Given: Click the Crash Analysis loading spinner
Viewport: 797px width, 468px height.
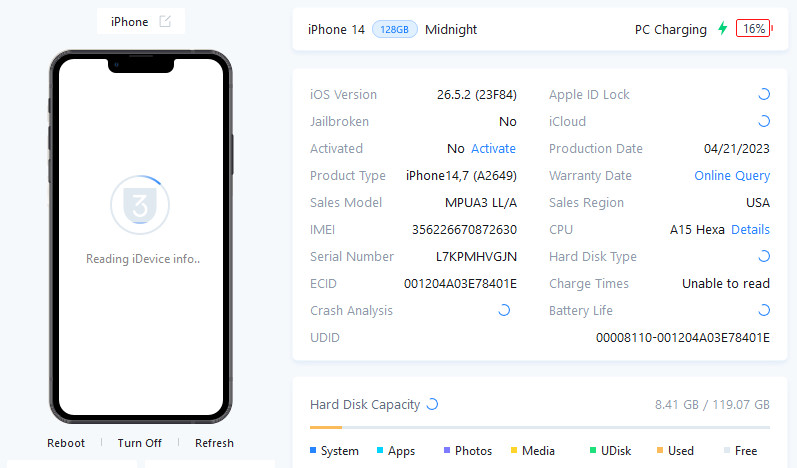Looking at the screenshot, I should 504,310.
